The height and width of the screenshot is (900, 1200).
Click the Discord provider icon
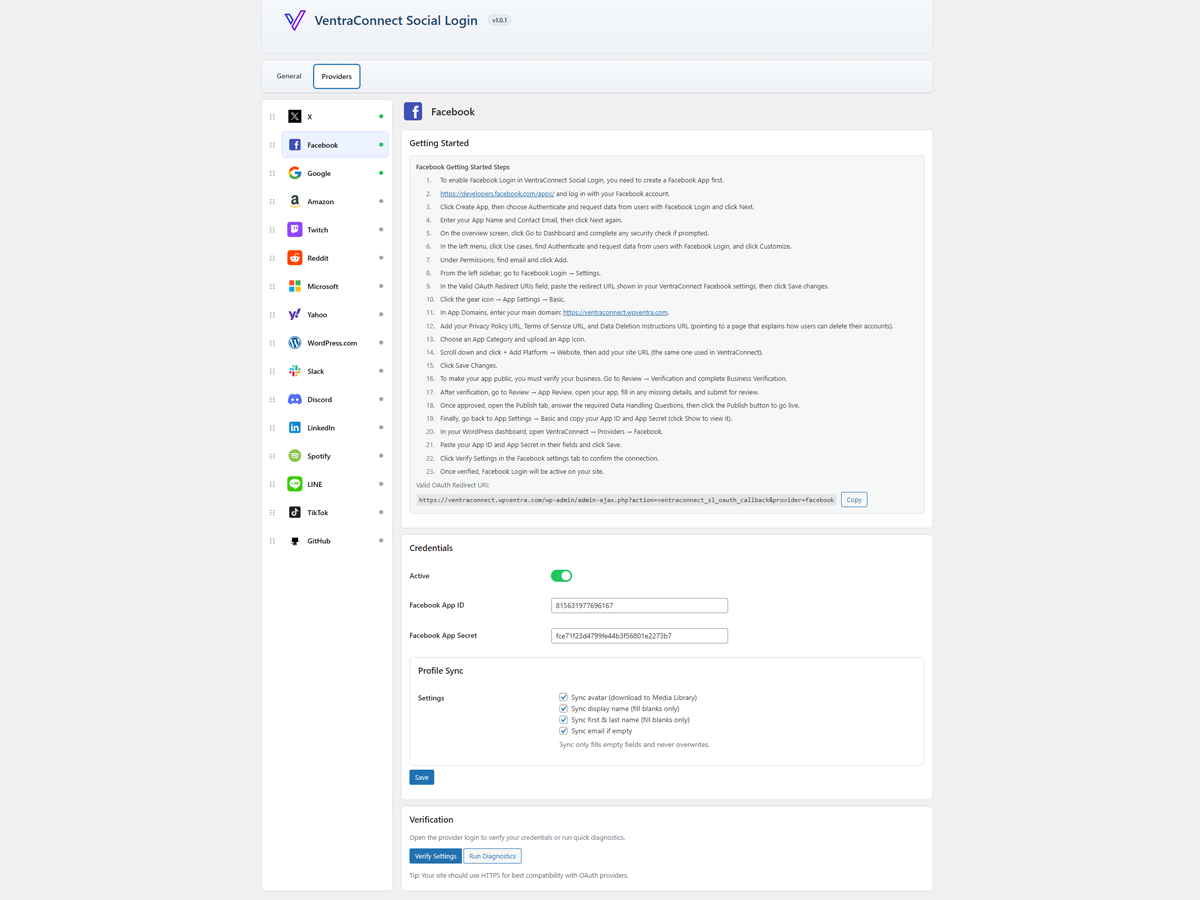click(294, 399)
